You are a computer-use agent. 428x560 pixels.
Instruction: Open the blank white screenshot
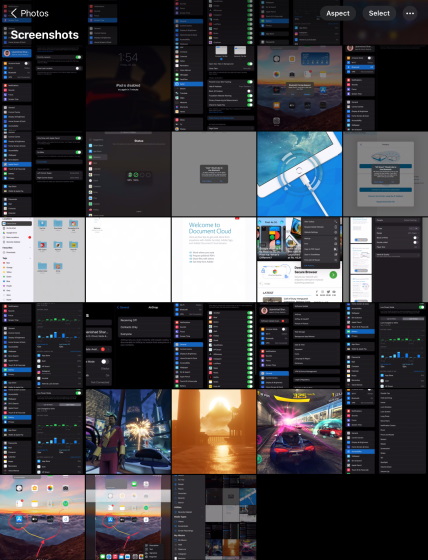[128, 260]
